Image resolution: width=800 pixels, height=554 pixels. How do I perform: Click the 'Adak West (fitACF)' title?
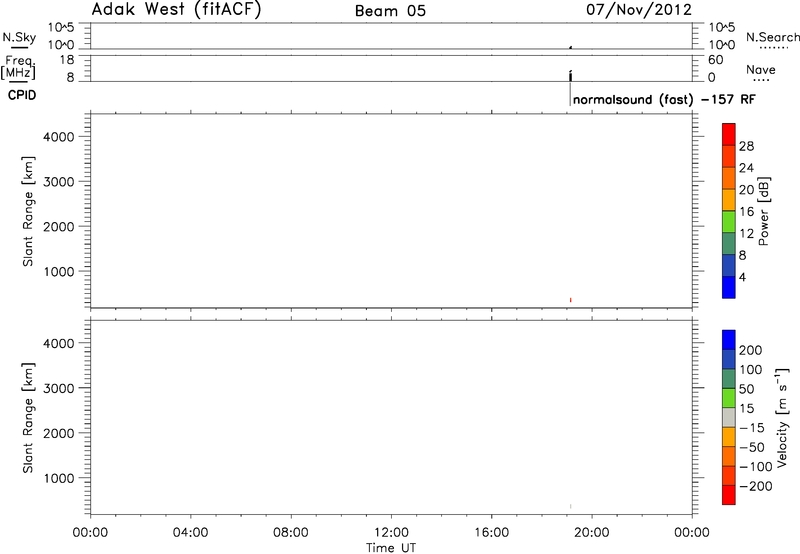point(177,9)
